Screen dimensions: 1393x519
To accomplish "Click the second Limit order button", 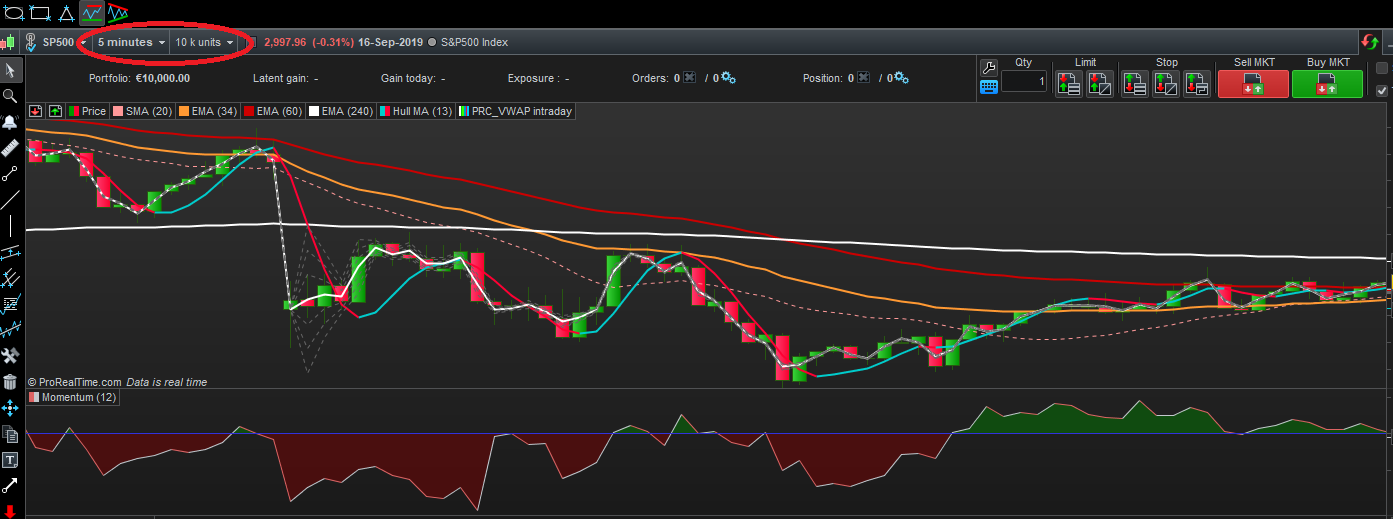I will [x=1100, y=84].
